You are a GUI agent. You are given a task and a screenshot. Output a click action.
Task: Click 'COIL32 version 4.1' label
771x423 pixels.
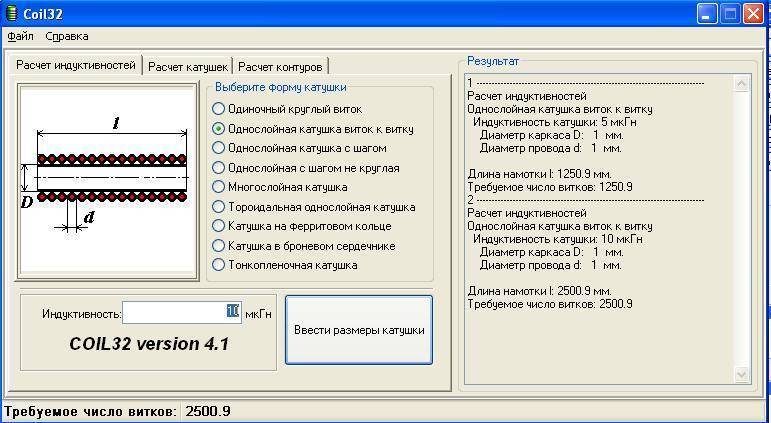pos(149,344)
